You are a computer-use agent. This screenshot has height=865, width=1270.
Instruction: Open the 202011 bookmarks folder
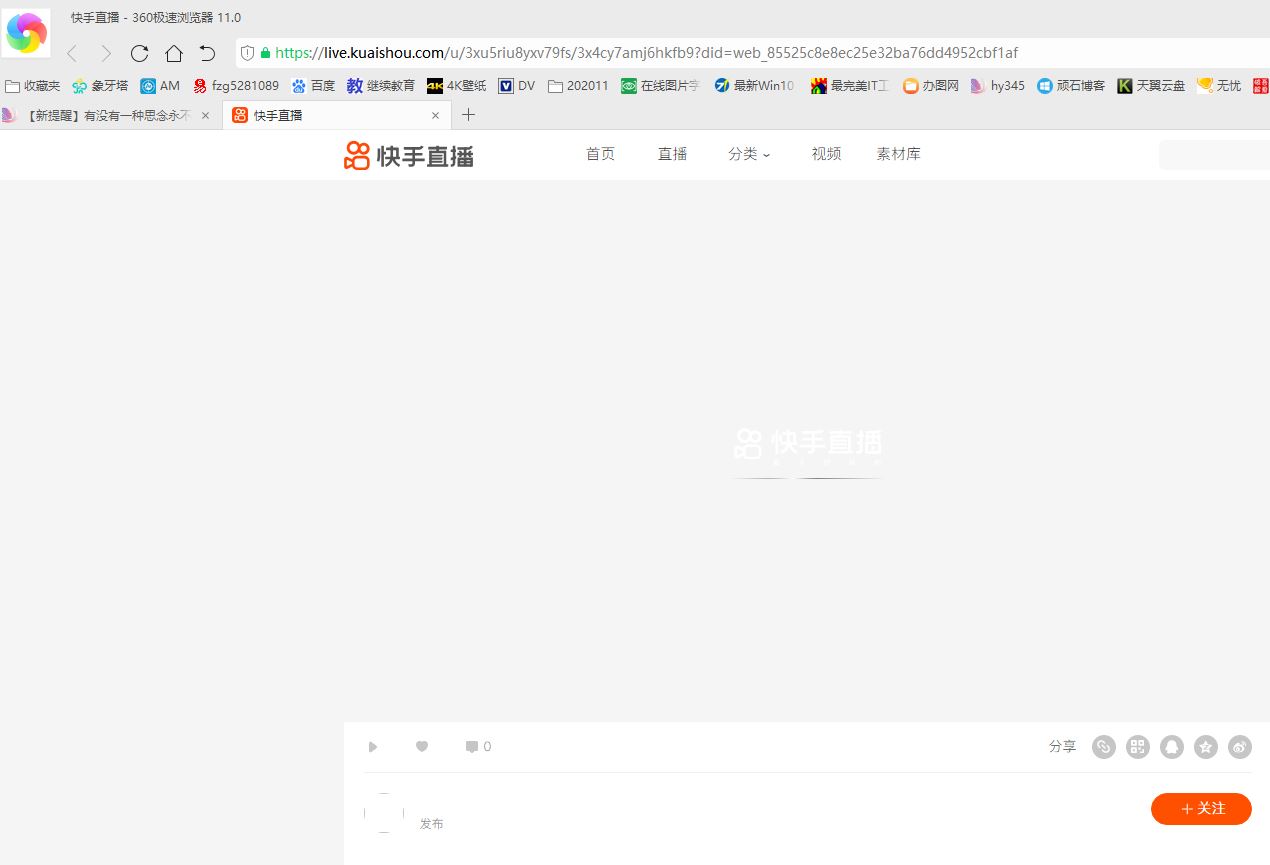click(x=578, y=86)
